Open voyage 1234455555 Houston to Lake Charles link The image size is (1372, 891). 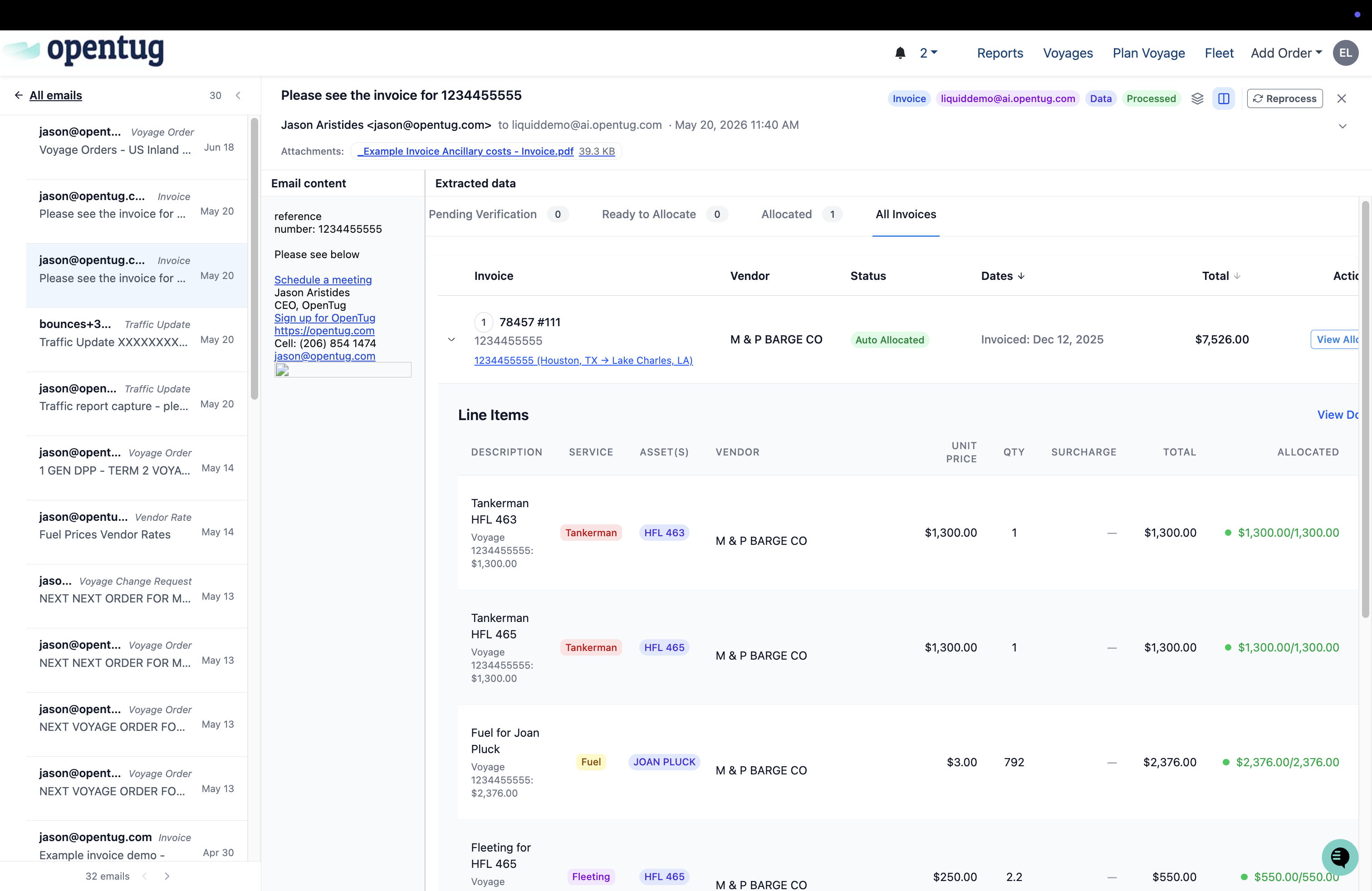pos(583,360)
